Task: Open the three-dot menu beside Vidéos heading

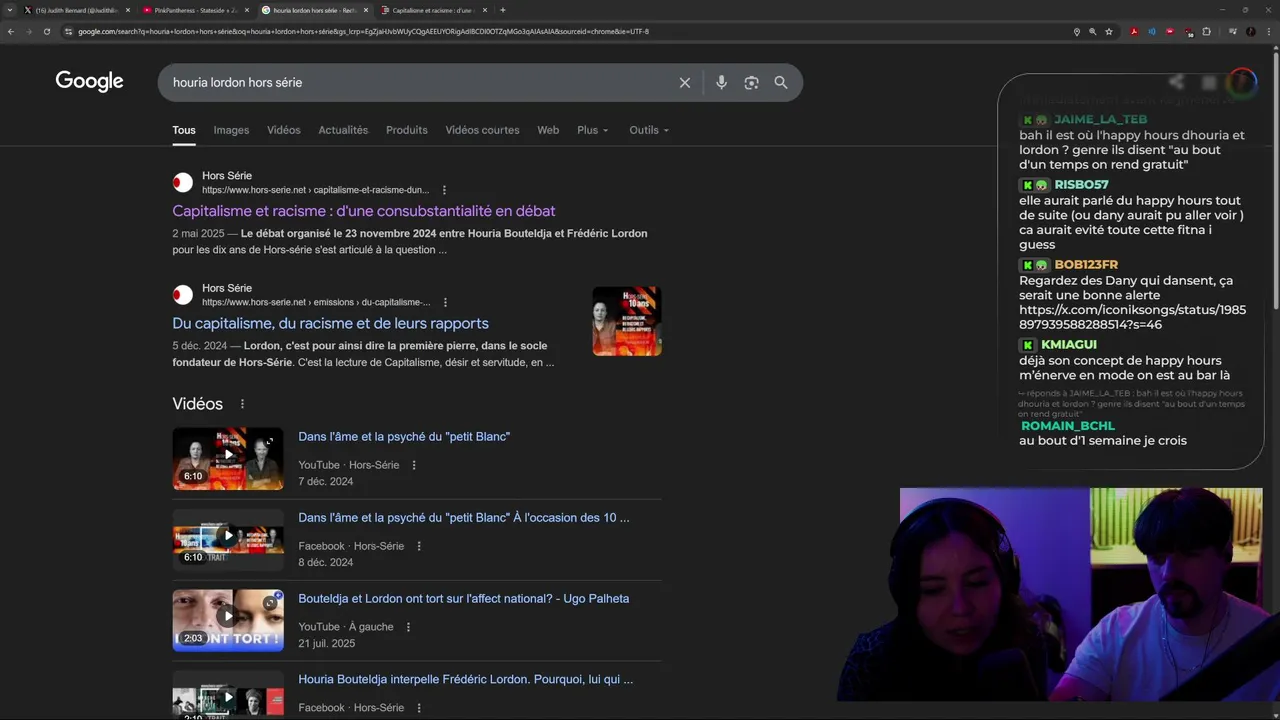Action: (x=242, y=404)
